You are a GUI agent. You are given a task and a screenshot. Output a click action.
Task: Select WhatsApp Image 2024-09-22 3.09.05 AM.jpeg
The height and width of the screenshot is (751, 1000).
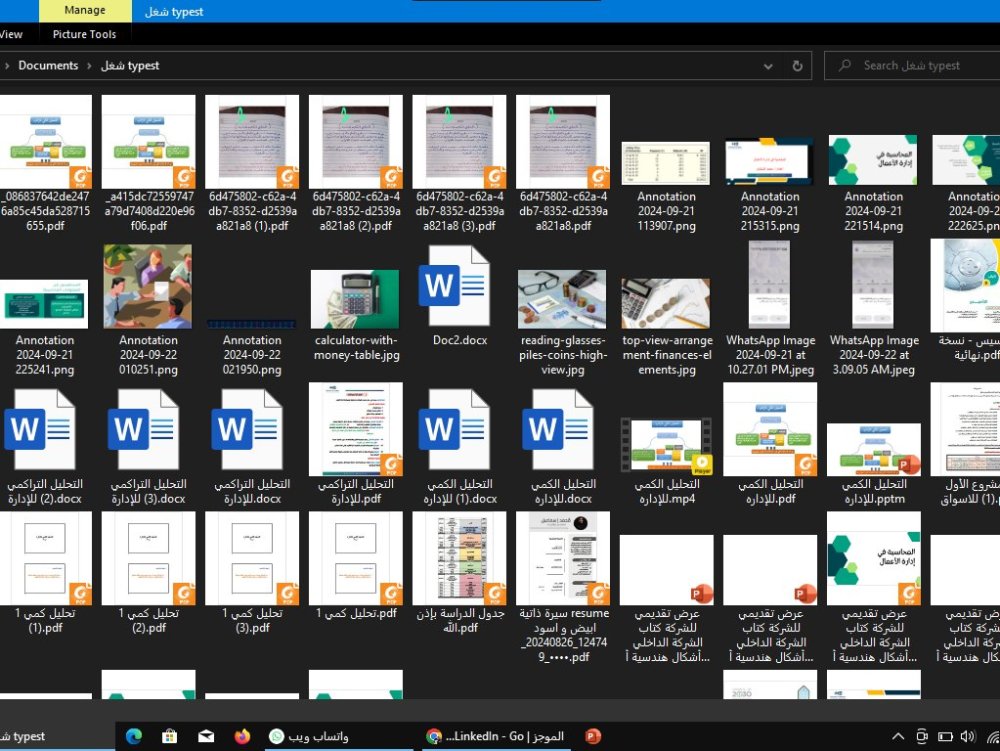point(874,309)
